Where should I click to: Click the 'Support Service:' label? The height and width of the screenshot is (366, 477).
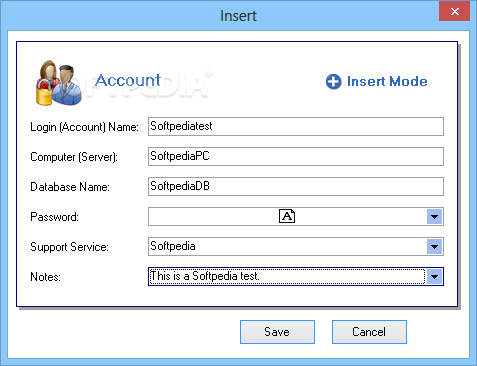69,247
